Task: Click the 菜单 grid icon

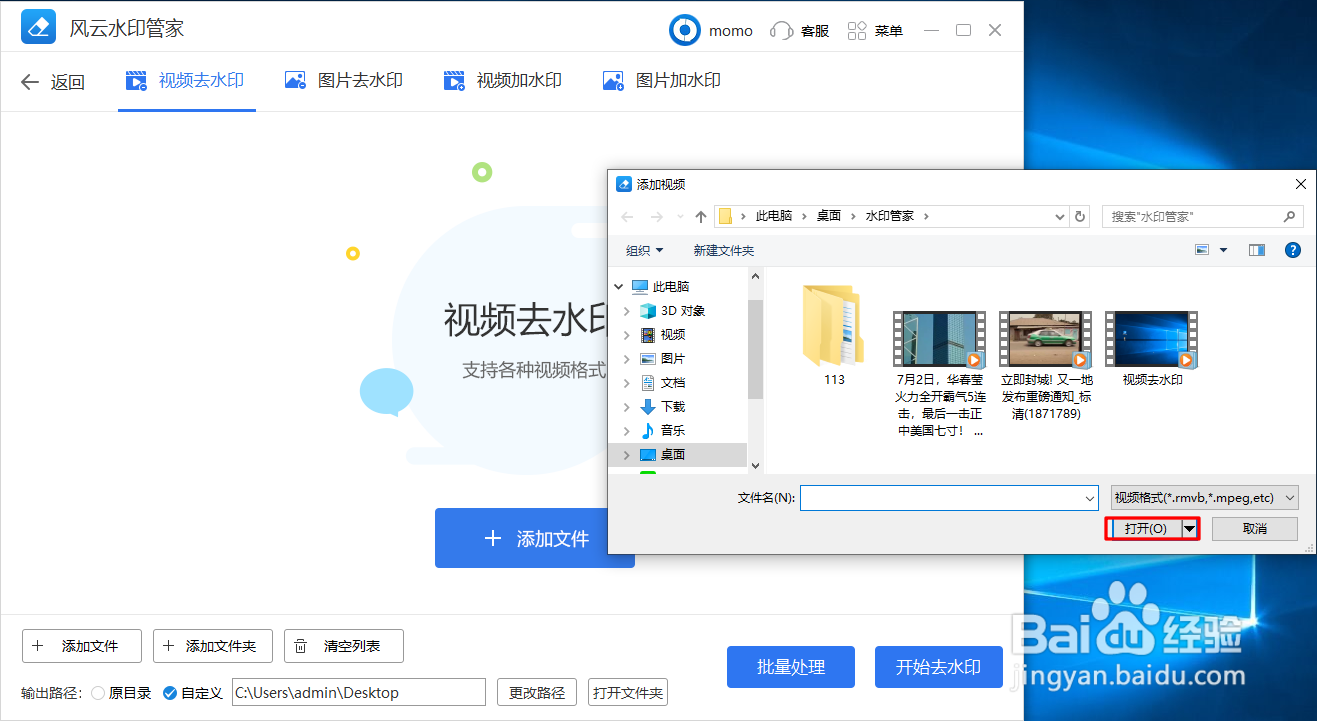Action: 857,30
